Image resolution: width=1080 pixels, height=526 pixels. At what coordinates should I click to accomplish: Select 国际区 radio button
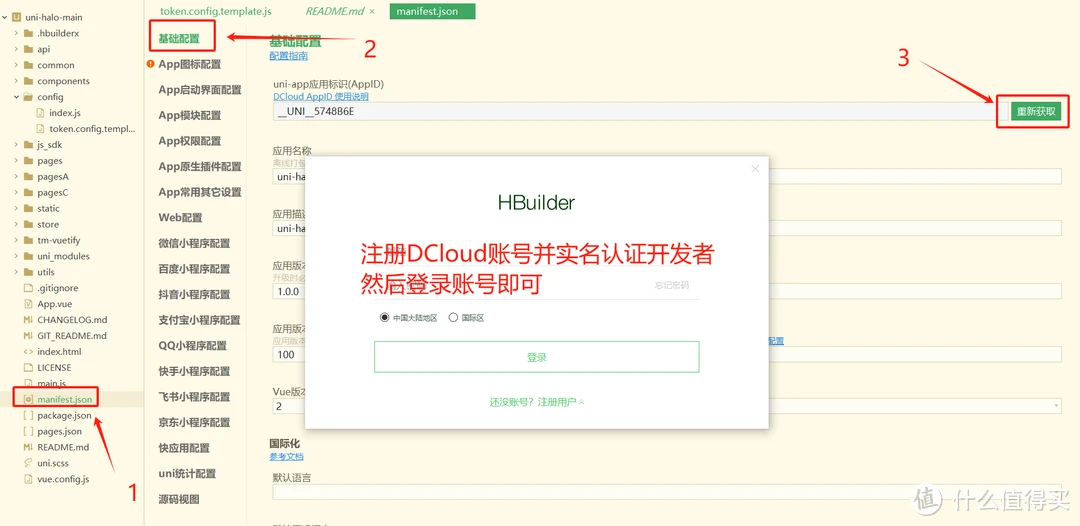tap(453, 317)
